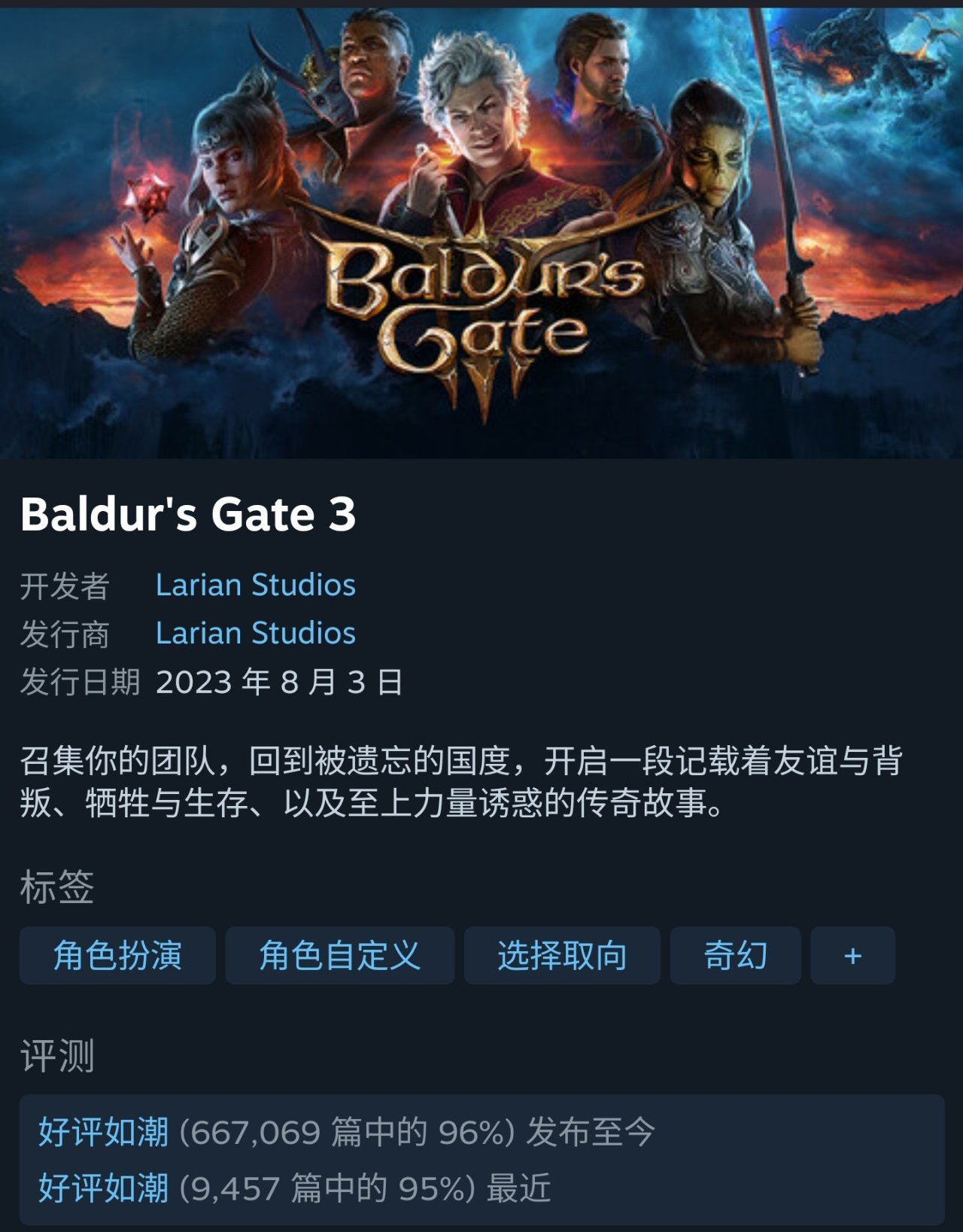Image resolution: width=963 pixels, height=1232 pixels.
Task: Tap the red glowing artifact in banner art
Action: coord(147,197)
